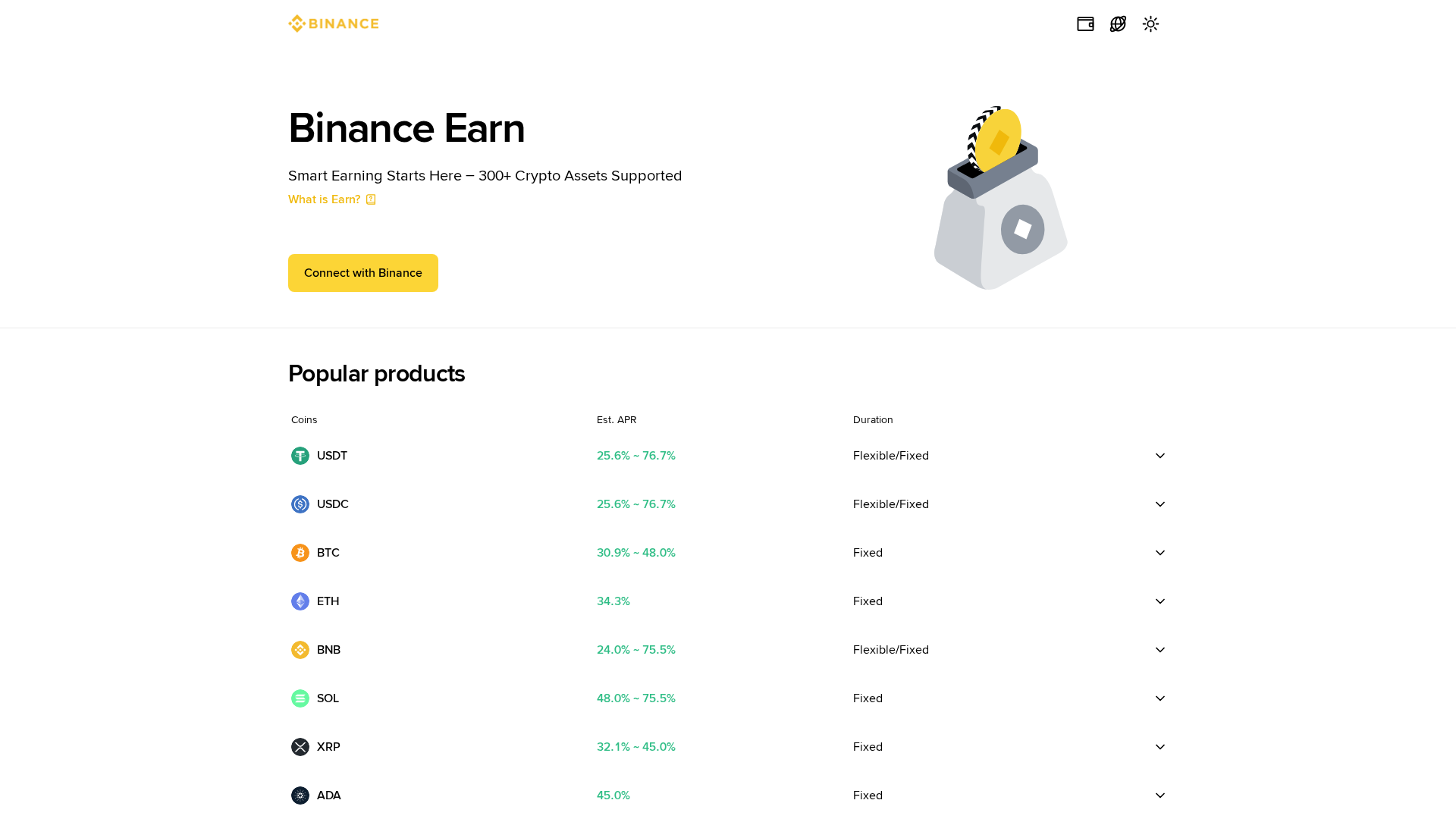Click XRP's 32.1% ~ 45.0% APR
The height and width of the screenshot is (819, 1456).
click(636, 747)
